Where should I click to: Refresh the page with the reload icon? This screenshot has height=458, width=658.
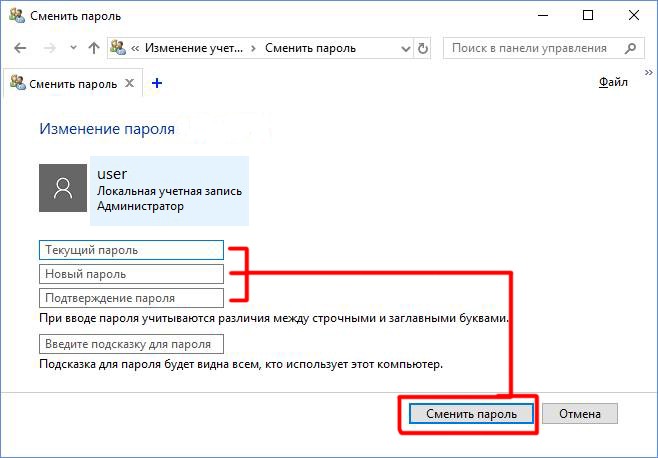point(423,49)
